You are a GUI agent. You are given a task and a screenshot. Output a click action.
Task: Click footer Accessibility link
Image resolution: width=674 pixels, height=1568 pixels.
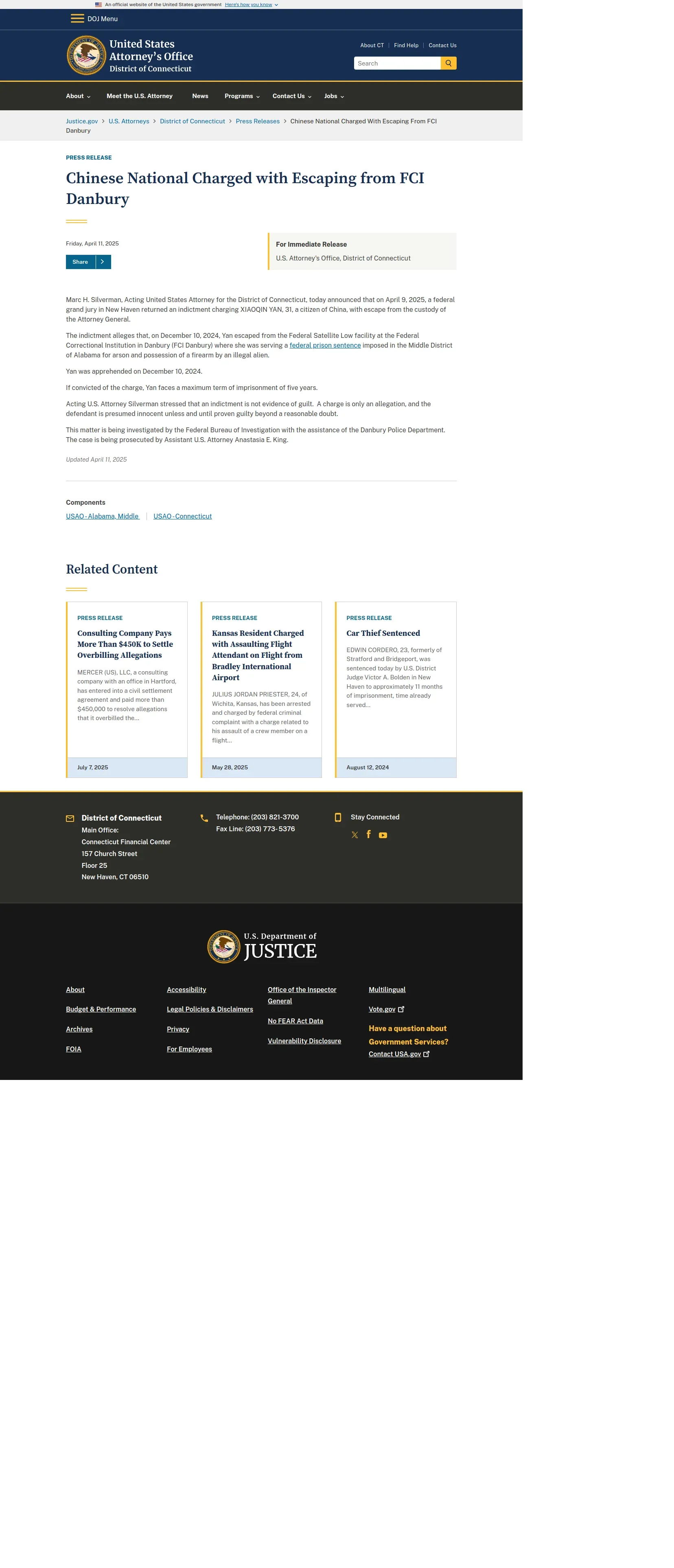pyautogui.click(x=186, y=990)
